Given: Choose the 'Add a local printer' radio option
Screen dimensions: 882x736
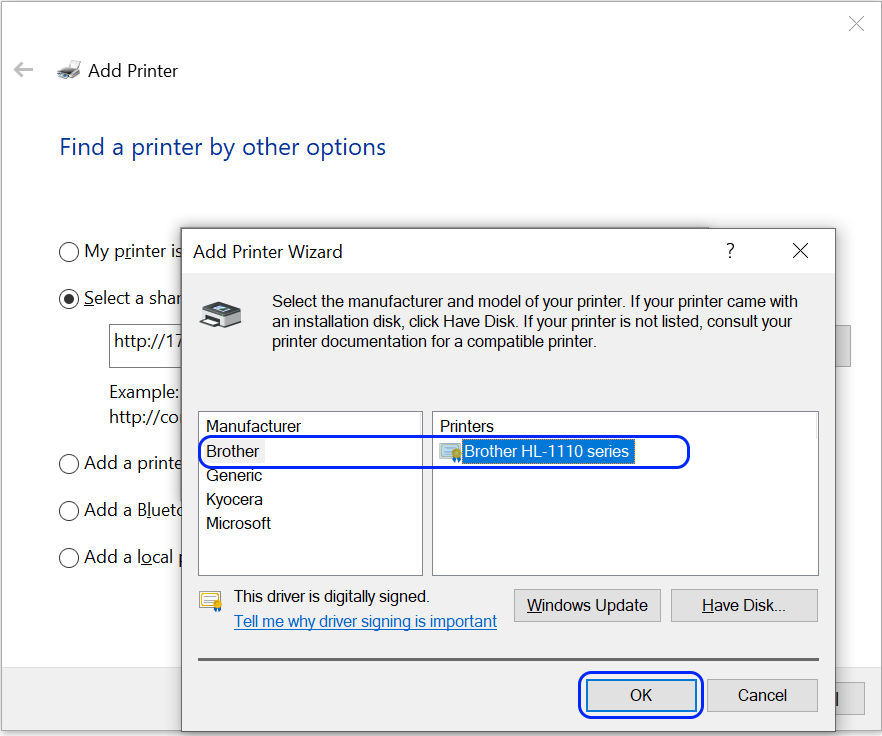Looking at the screenshot, I should pyautogui.click(x=69, y=558).
